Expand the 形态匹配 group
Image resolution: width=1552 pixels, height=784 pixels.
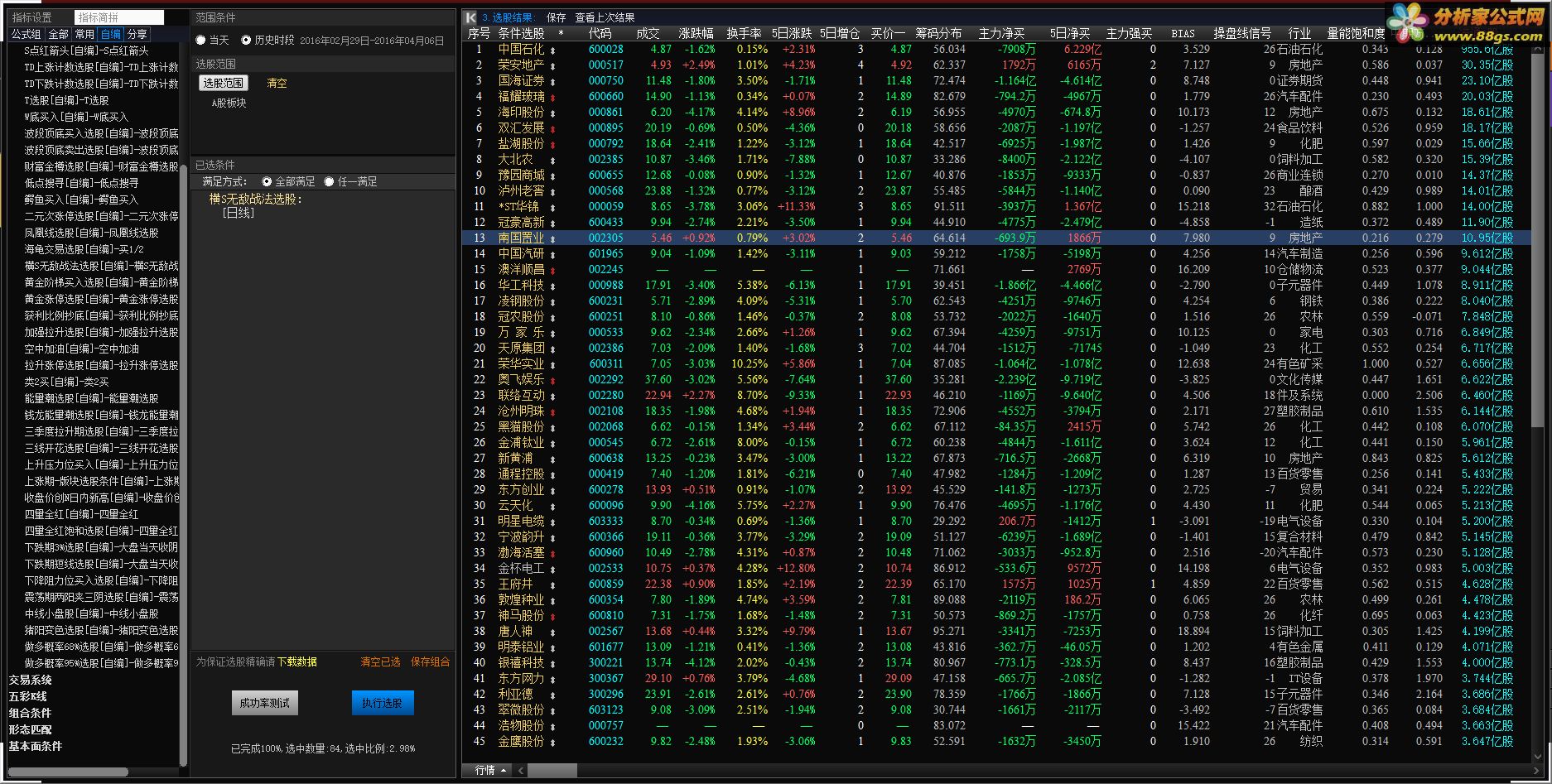coord(31,729)
